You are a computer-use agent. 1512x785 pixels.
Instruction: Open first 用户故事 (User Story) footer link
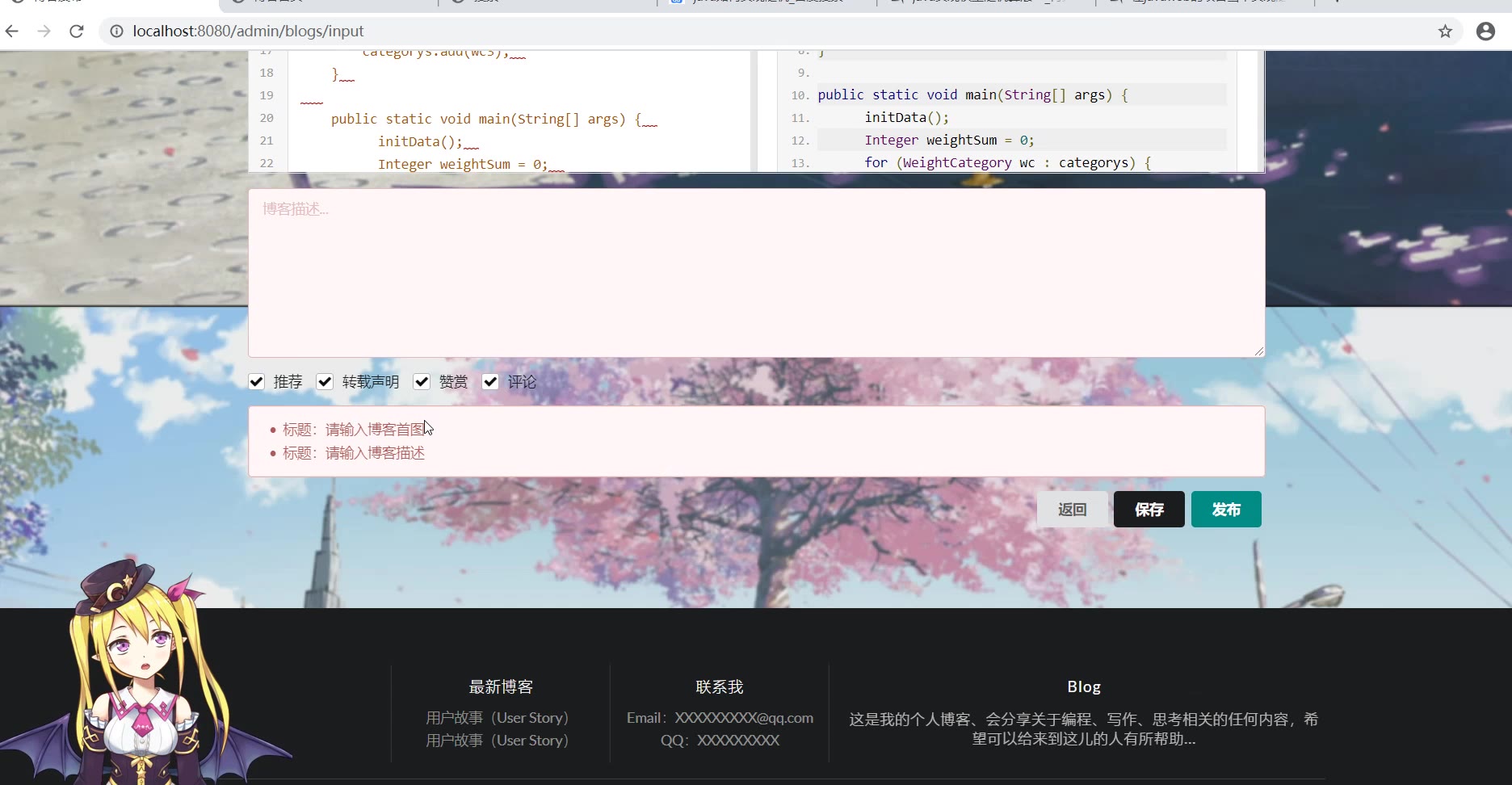tap(497, 718)
